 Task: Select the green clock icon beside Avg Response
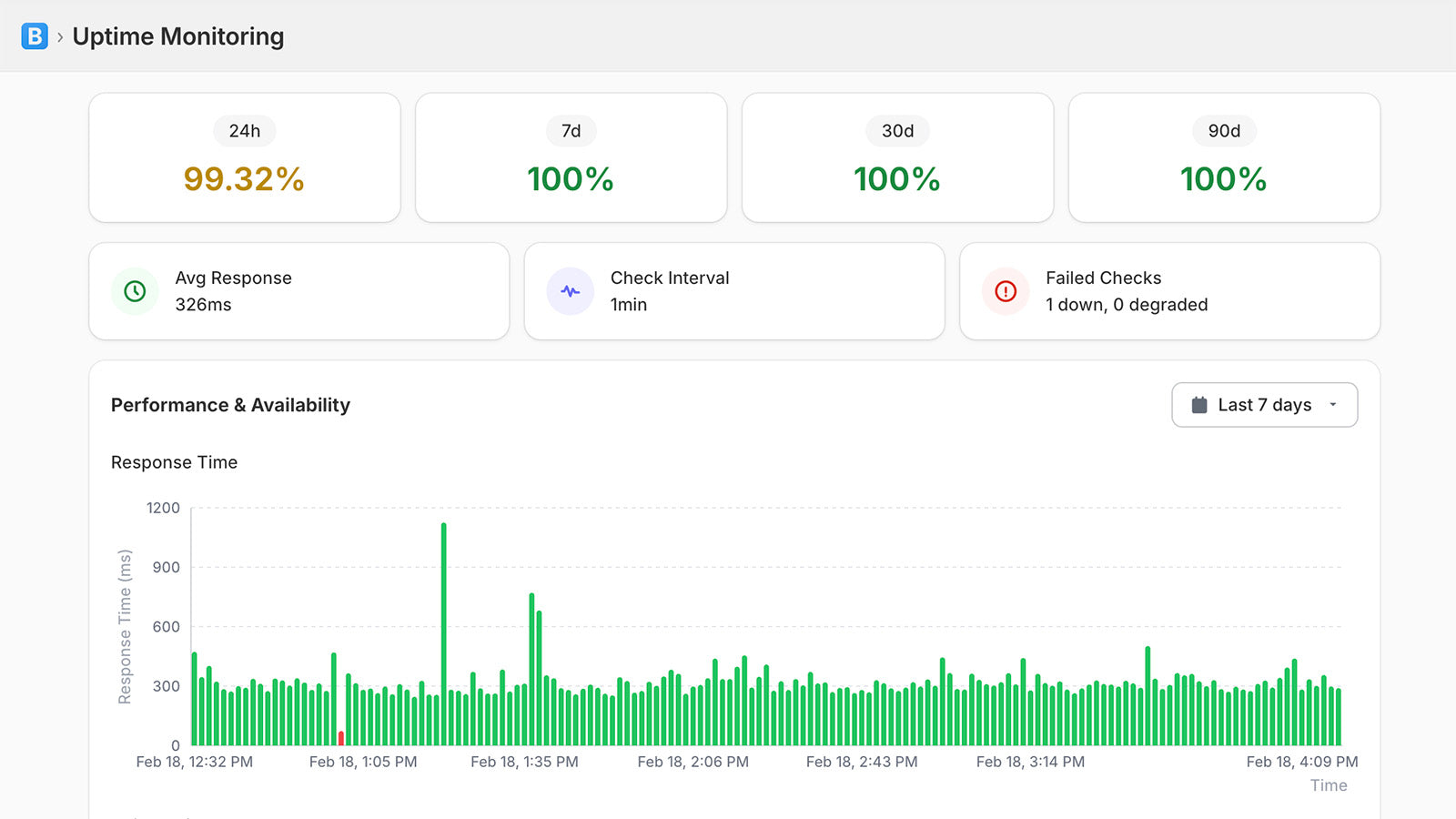(x=135, y=291)
